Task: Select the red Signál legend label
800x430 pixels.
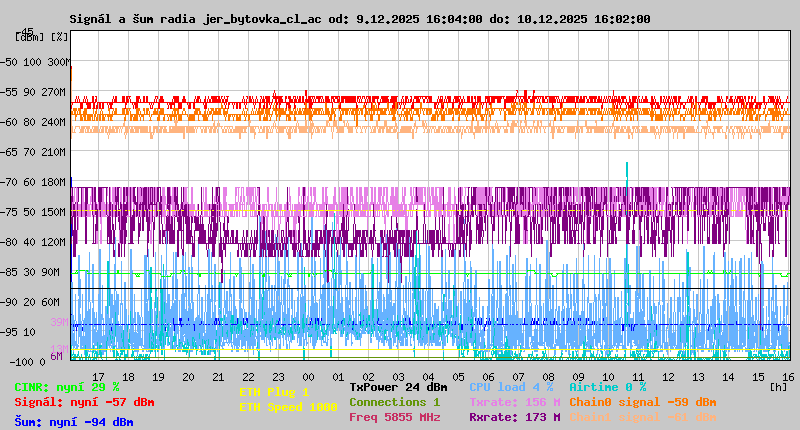Action: pos(84,402)
